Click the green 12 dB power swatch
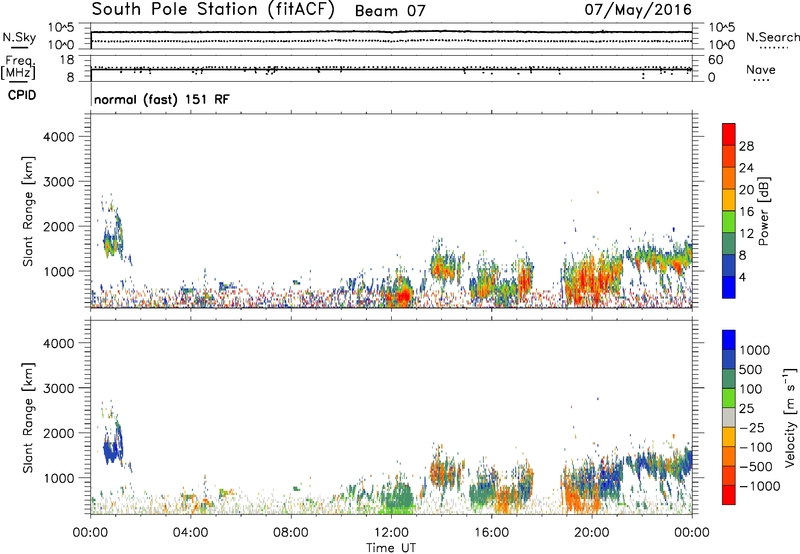800x554 pixels. (x=729, y=222)
